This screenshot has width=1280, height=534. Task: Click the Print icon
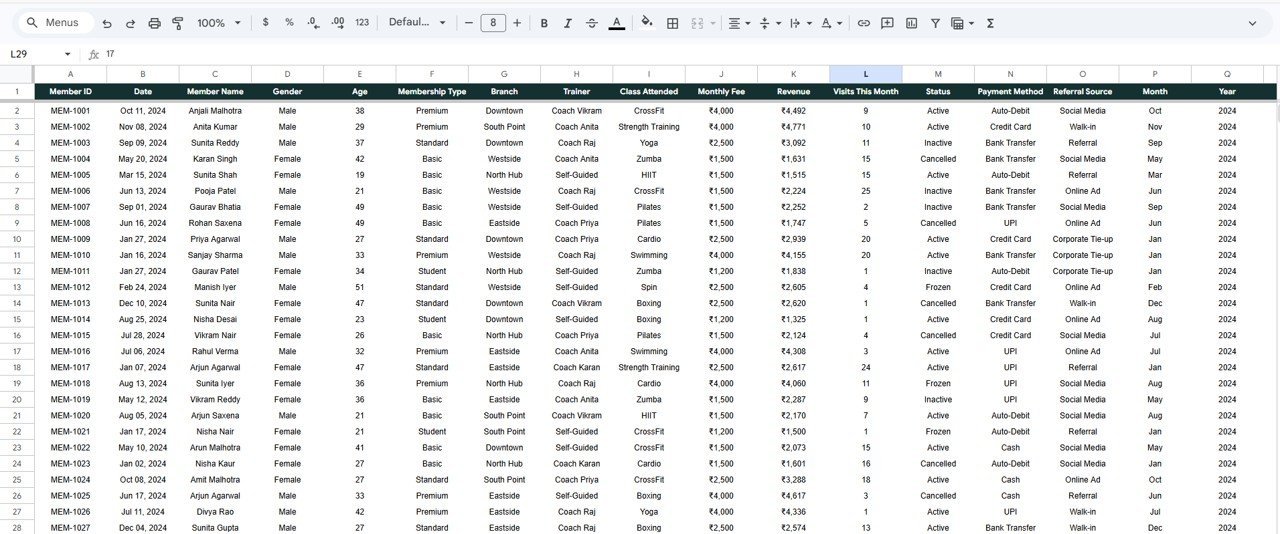(154, 23)
